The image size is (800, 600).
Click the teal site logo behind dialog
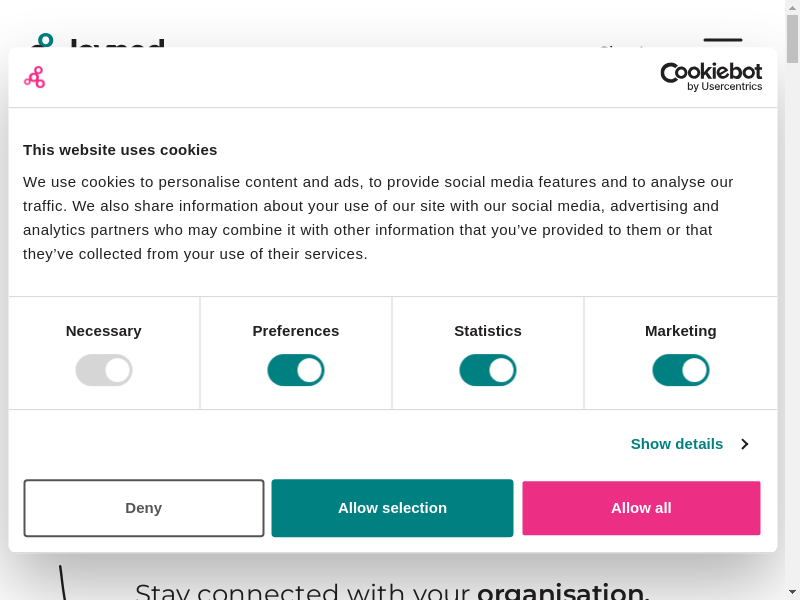pos(44,40)
